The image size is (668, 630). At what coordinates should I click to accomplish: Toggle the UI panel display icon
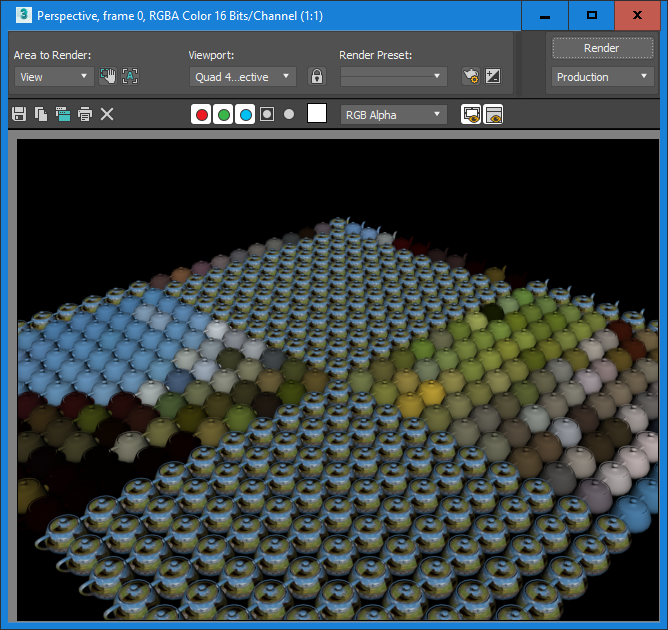pyautogui.click(x=493, y=115)
